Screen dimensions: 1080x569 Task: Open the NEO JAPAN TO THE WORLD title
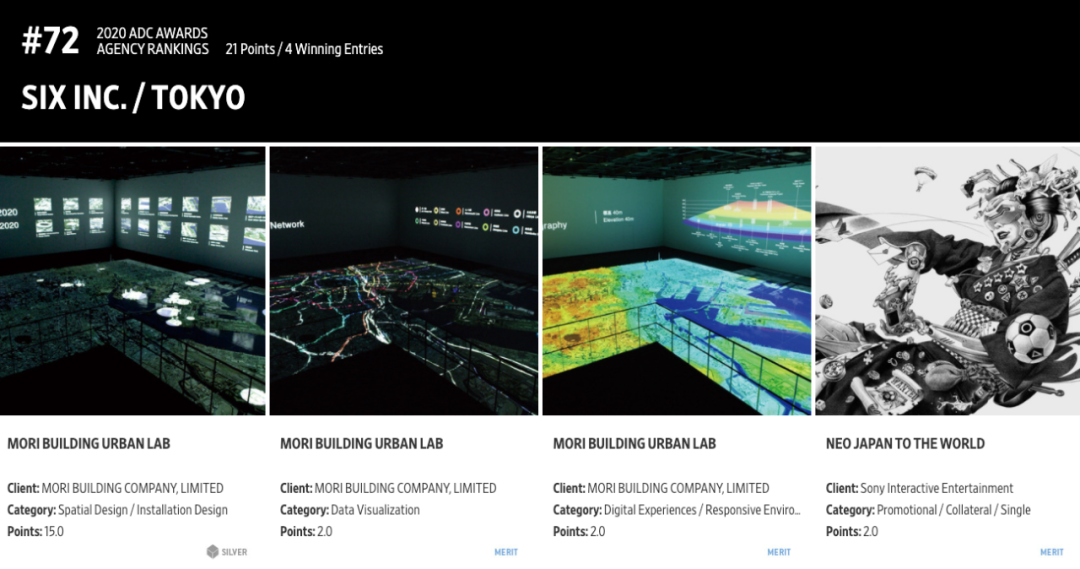905,444
